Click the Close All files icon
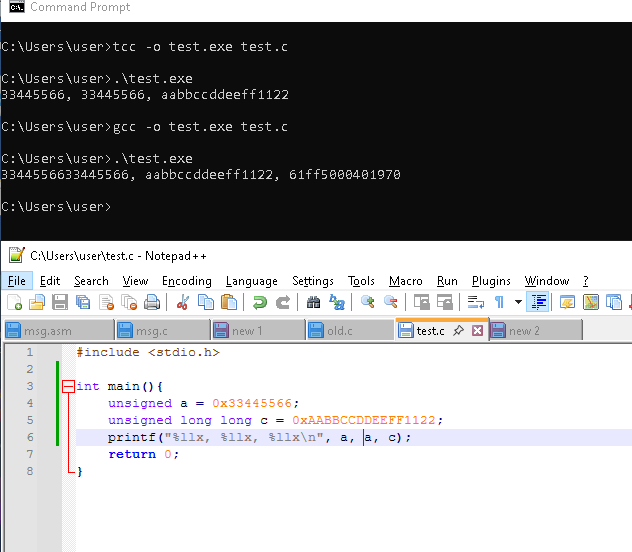The height and width of the screenshot is (552, 632). click(x=129, y=302)
